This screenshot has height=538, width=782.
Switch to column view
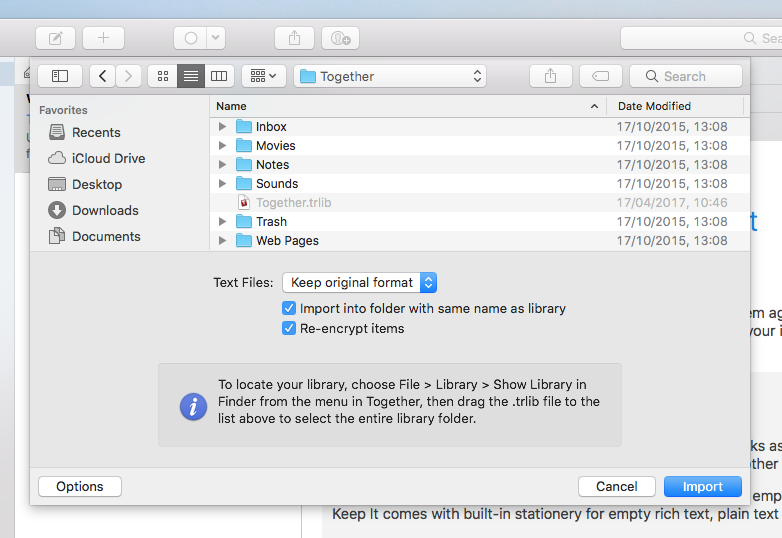[219, 76]
